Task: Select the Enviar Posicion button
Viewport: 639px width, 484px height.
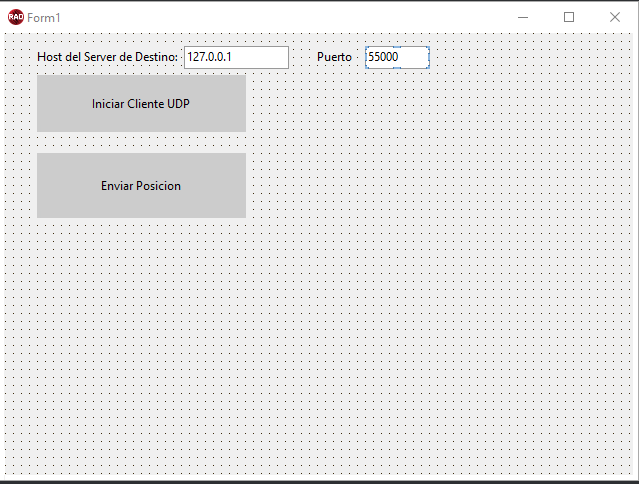Action: pos(141,185)
